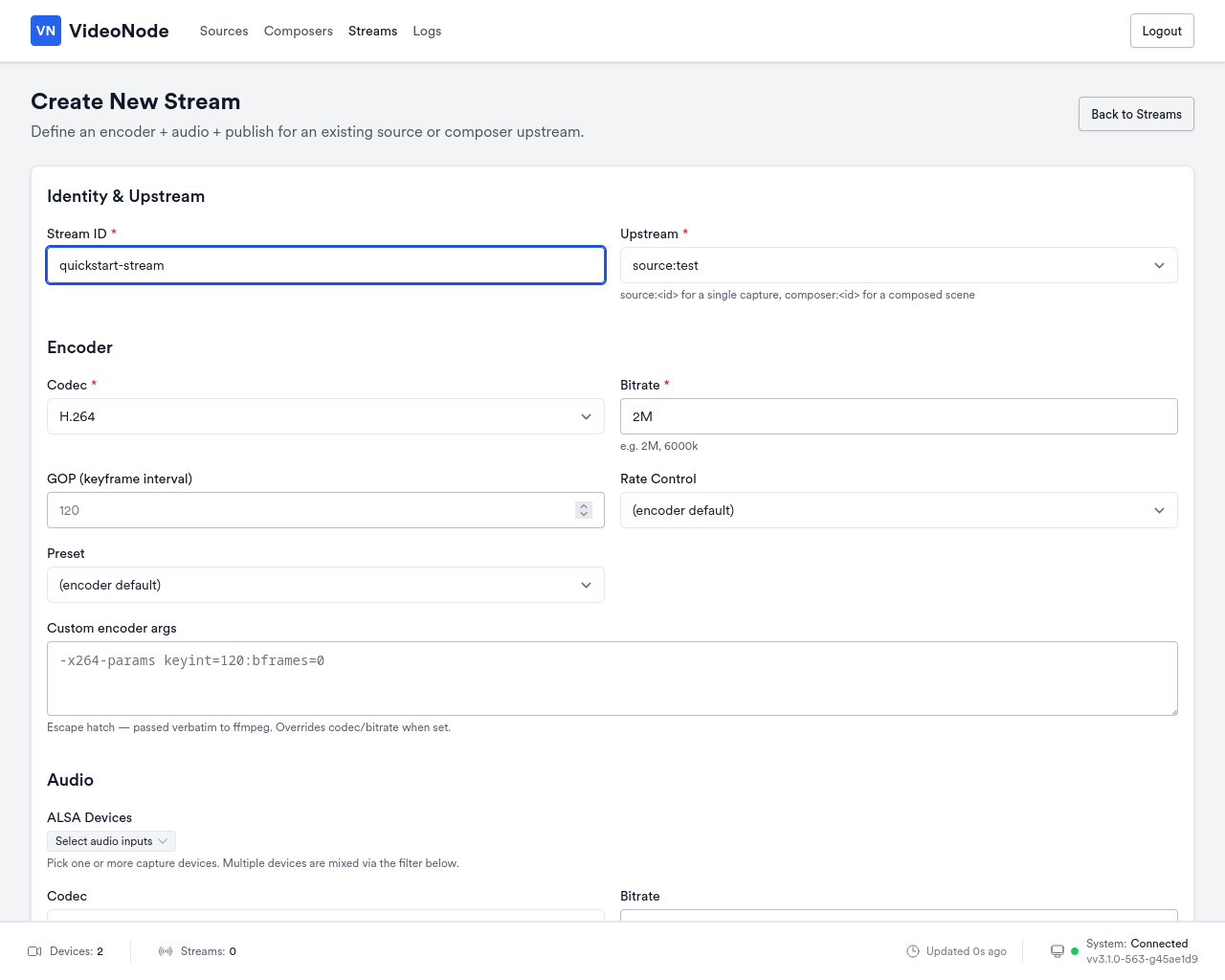Go to the Logs nav item
1225x980 pixels.
pos(427,31)
